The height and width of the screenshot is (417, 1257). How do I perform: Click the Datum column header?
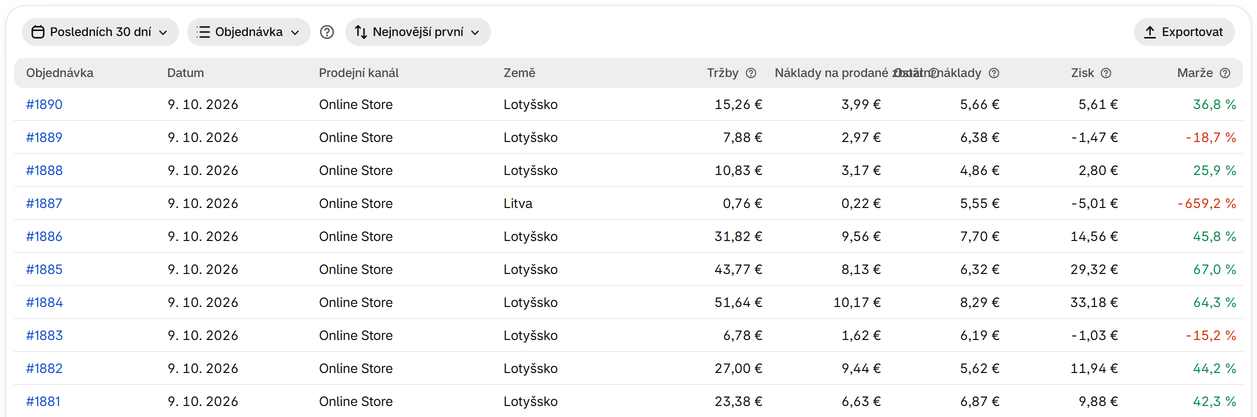coord(186,73)
